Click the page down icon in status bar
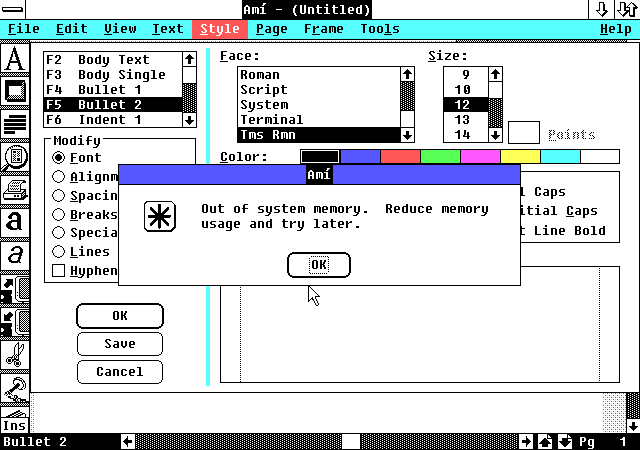Screen dimensions: 640x450 (565, 441)
